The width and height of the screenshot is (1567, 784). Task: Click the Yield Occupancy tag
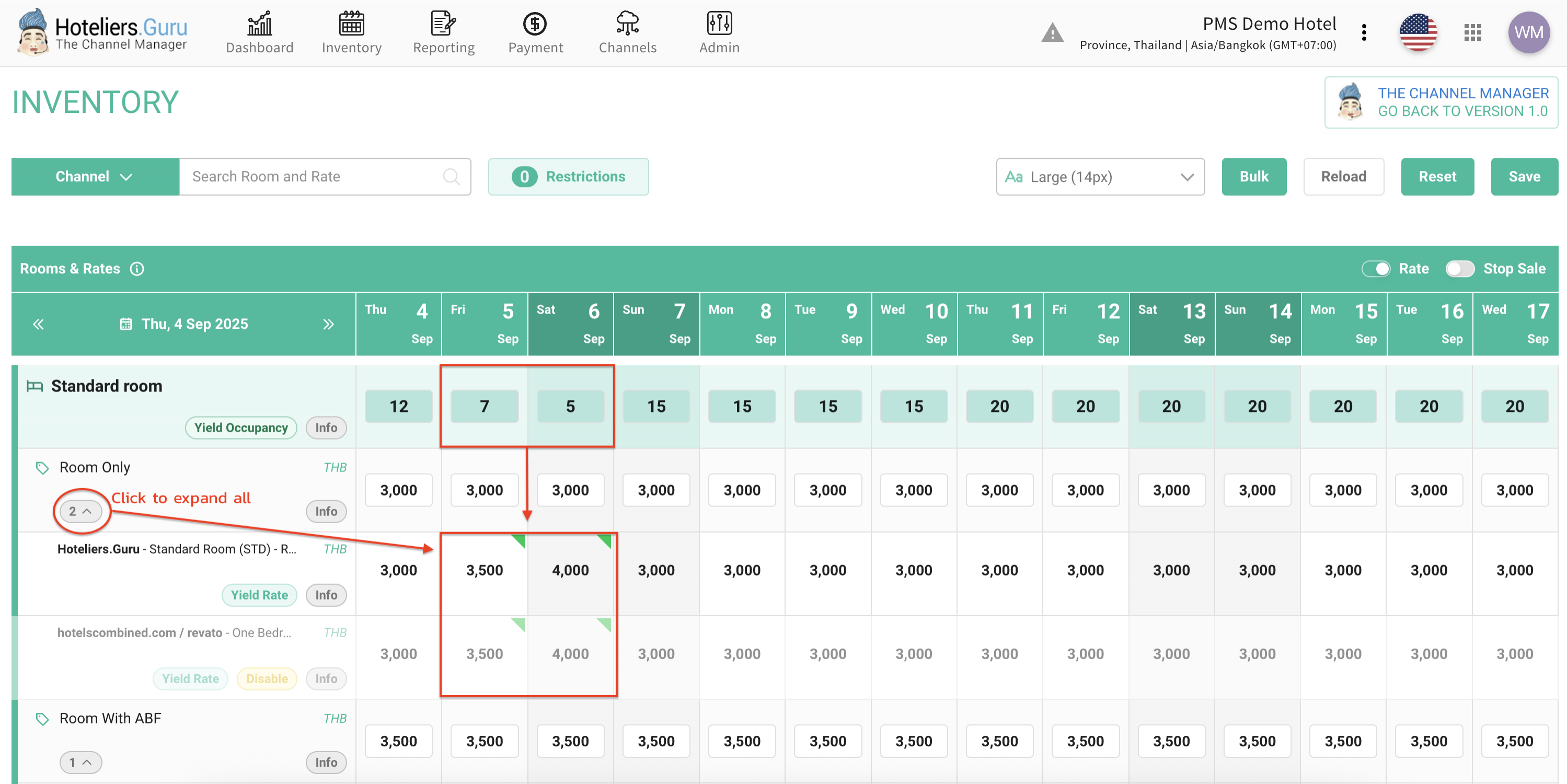(x=241, y=428)
